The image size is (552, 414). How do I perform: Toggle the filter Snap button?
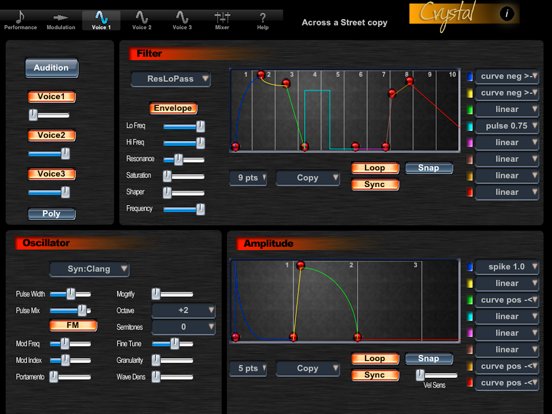point(429,168)
